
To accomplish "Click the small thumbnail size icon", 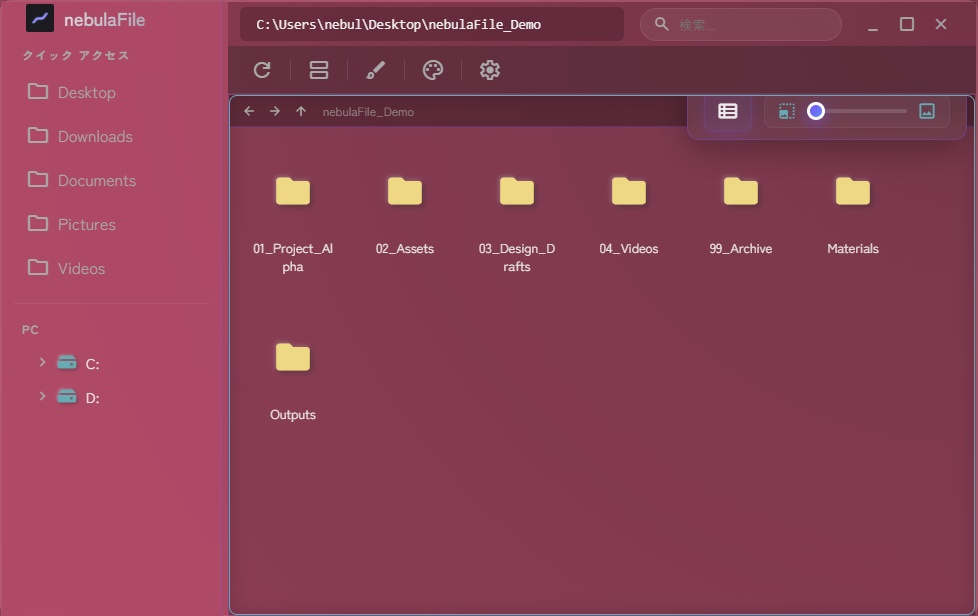I will [x=787, y=111].
